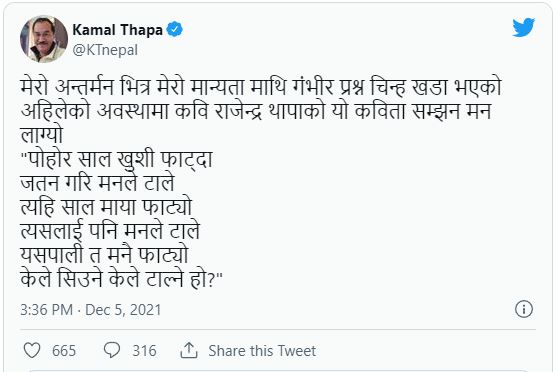This screenshot has width=560, height=372.
Task: Click the tweet line starting मेरो अन्तर्मन
Action: point(261,87)
